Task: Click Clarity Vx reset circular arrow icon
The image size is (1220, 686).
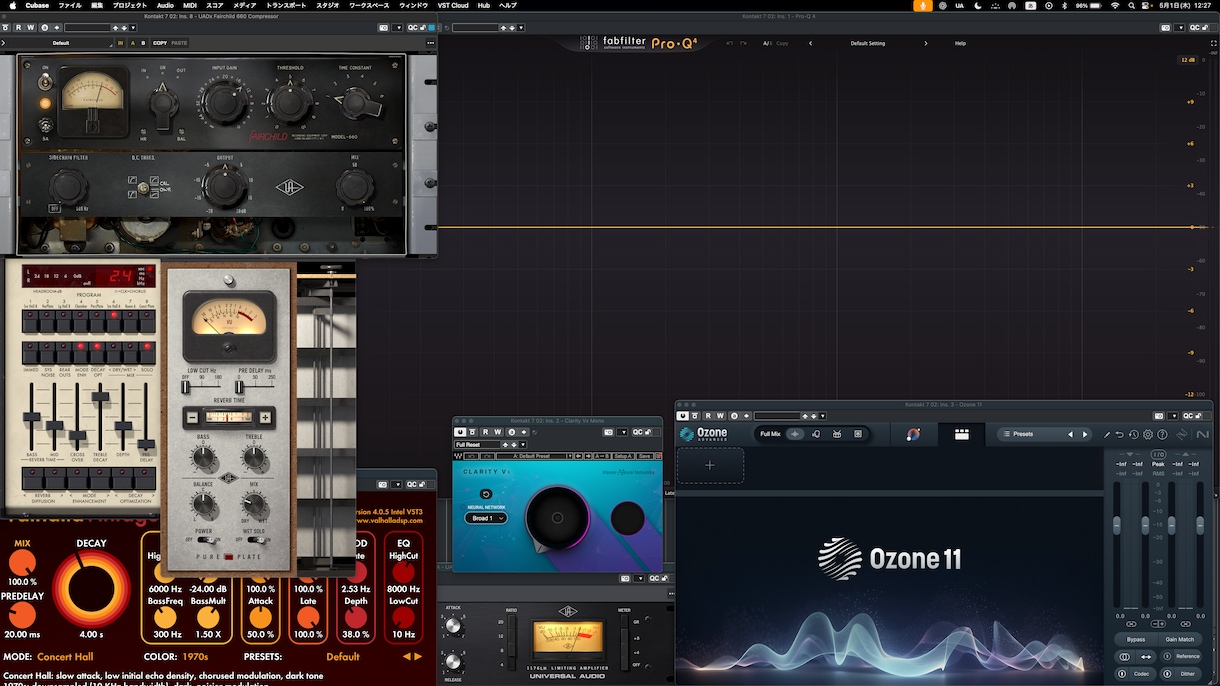Action: point(486,494)
